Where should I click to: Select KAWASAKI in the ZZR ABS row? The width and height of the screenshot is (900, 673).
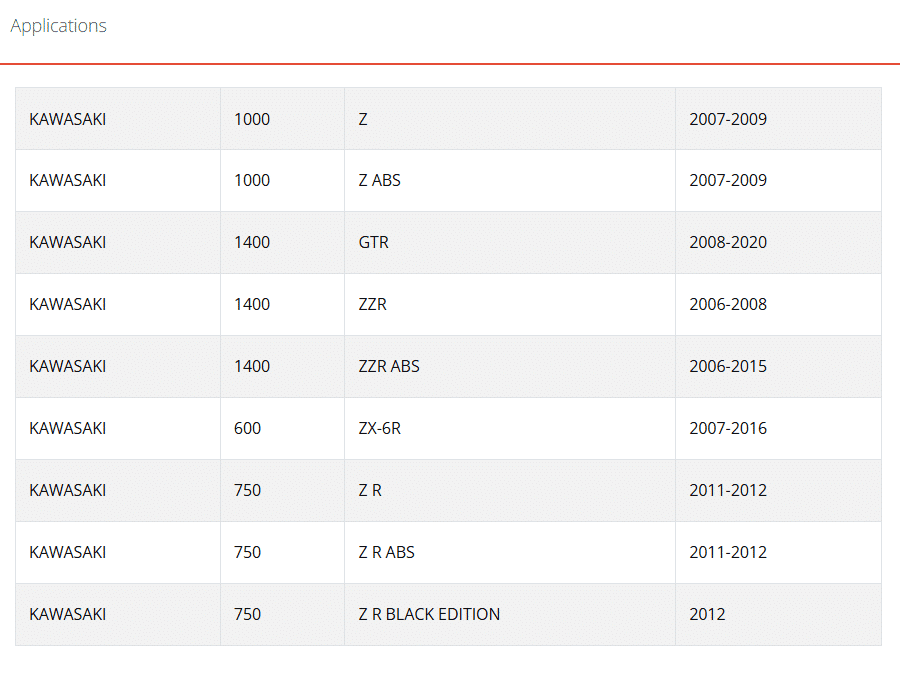click(x=68, y=366)
